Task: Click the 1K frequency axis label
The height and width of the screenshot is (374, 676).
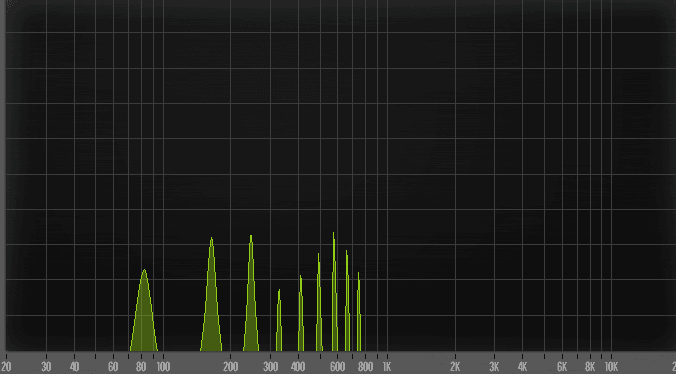Action: 387,367
